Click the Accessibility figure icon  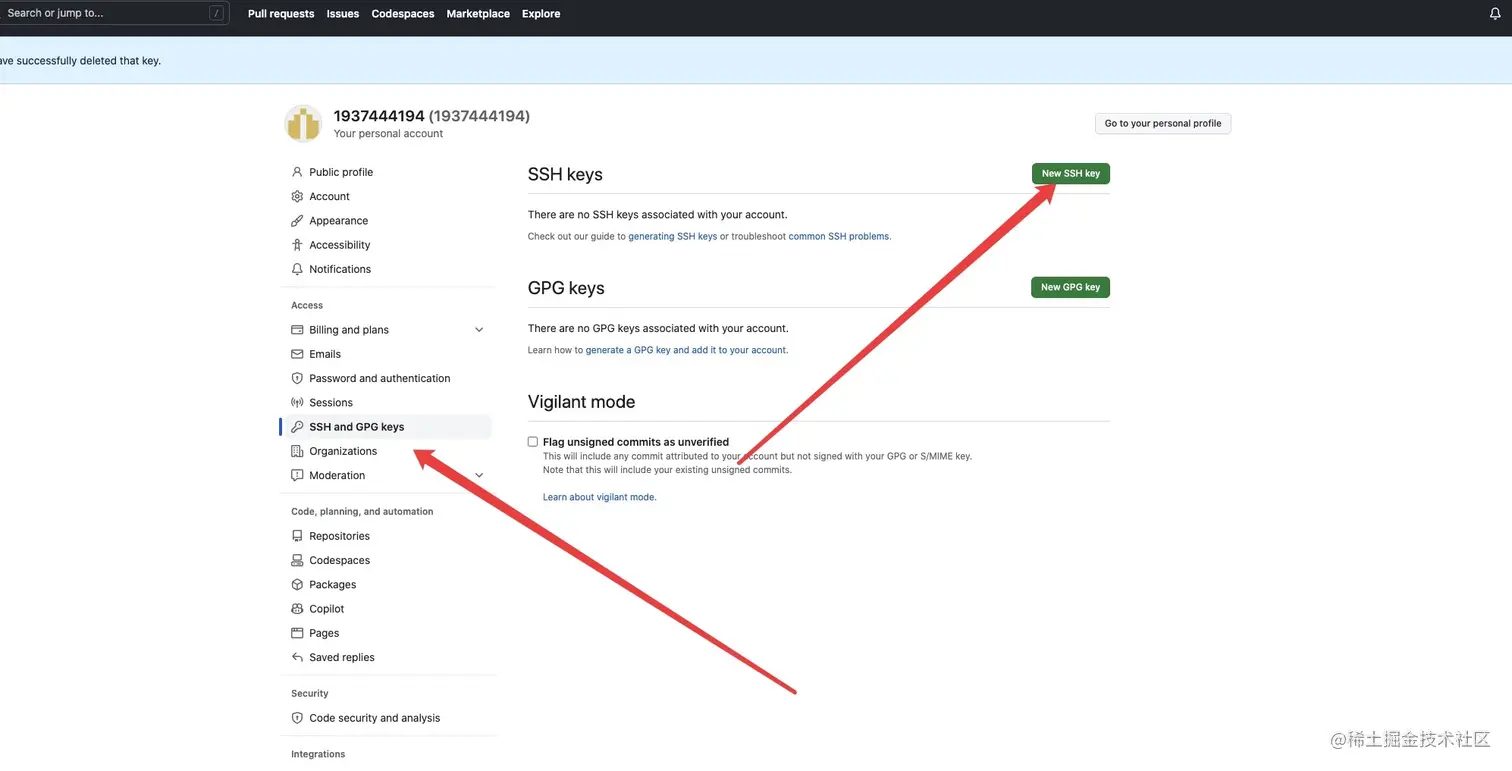(297, 245)
